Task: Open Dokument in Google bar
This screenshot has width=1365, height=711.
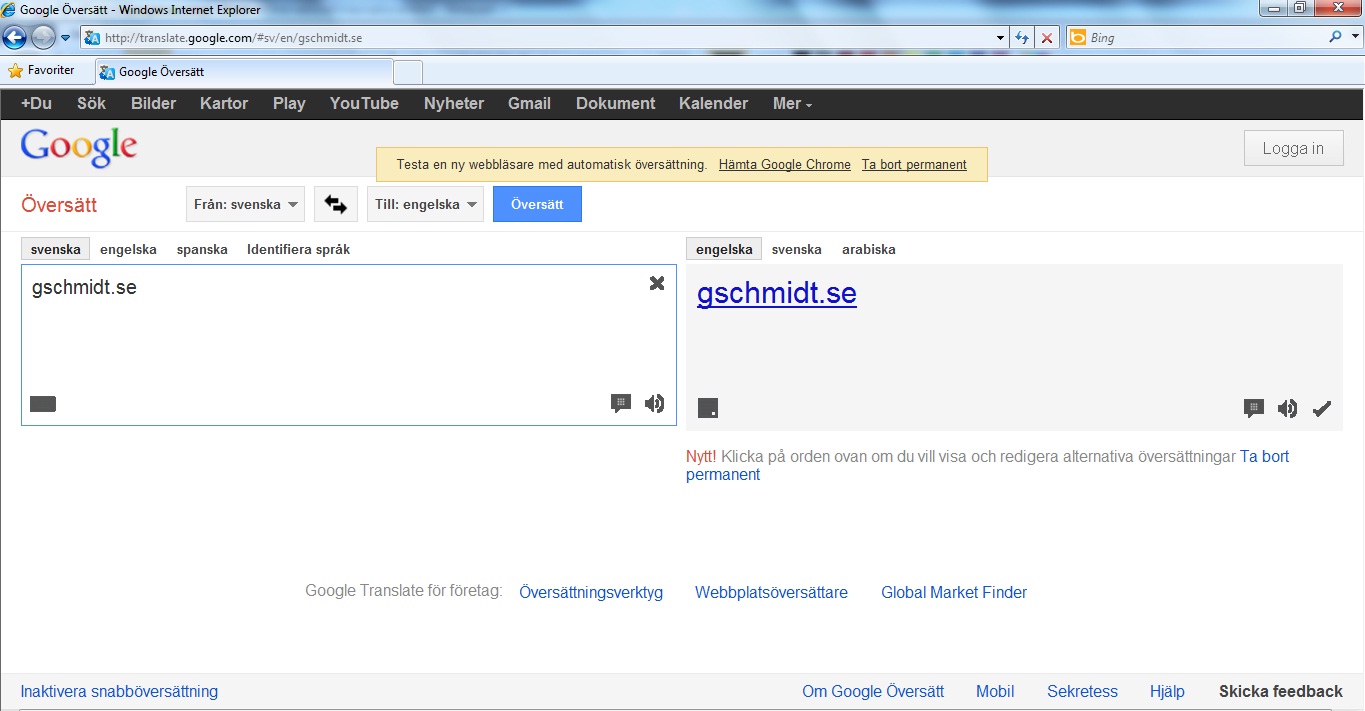Action: [x=616, y=103]
